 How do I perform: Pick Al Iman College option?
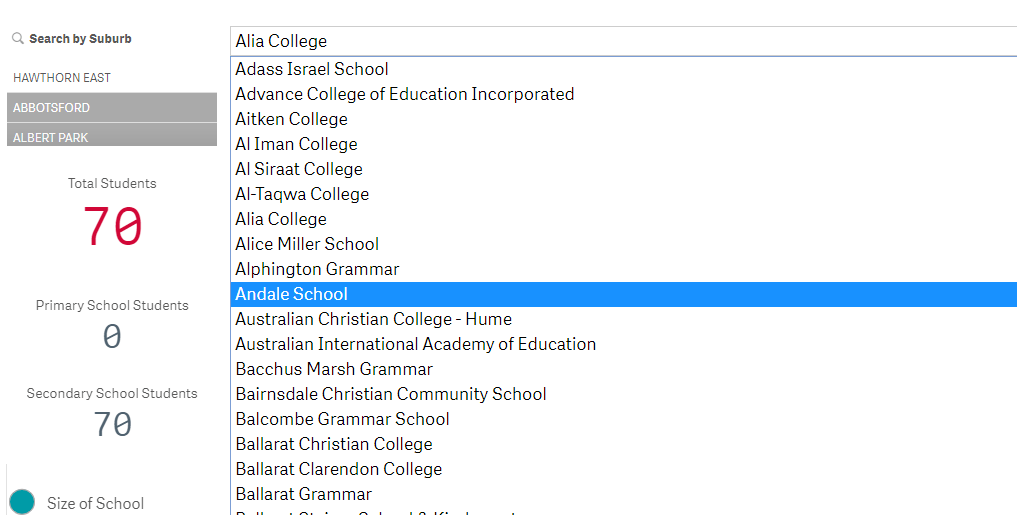623,144
